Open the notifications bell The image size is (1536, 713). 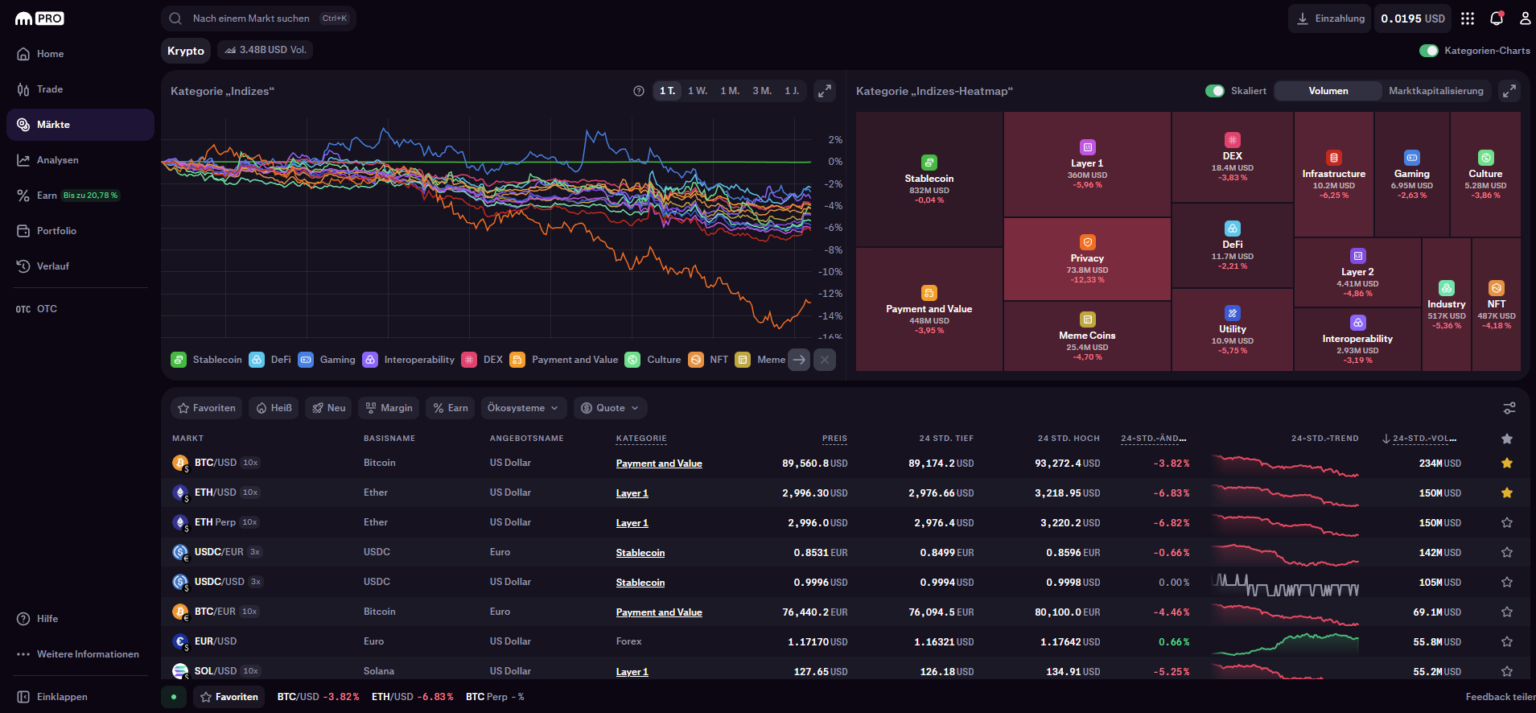coord(1497,17)
